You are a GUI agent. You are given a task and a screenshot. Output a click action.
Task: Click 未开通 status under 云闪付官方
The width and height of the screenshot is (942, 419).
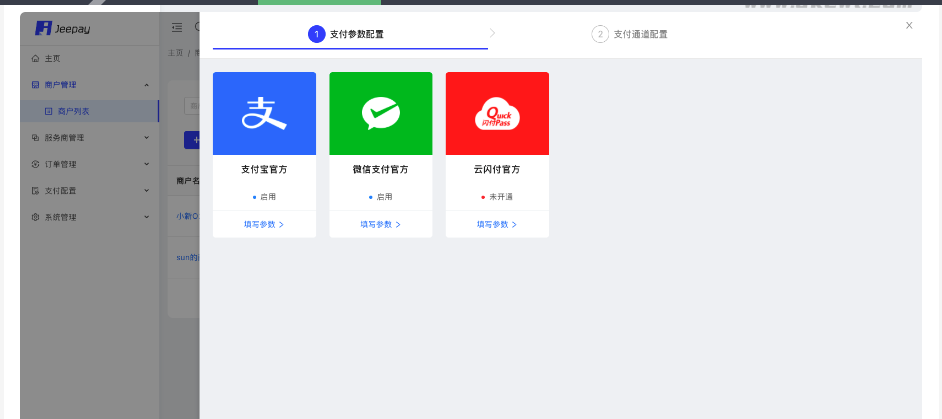tap(497, 197)
